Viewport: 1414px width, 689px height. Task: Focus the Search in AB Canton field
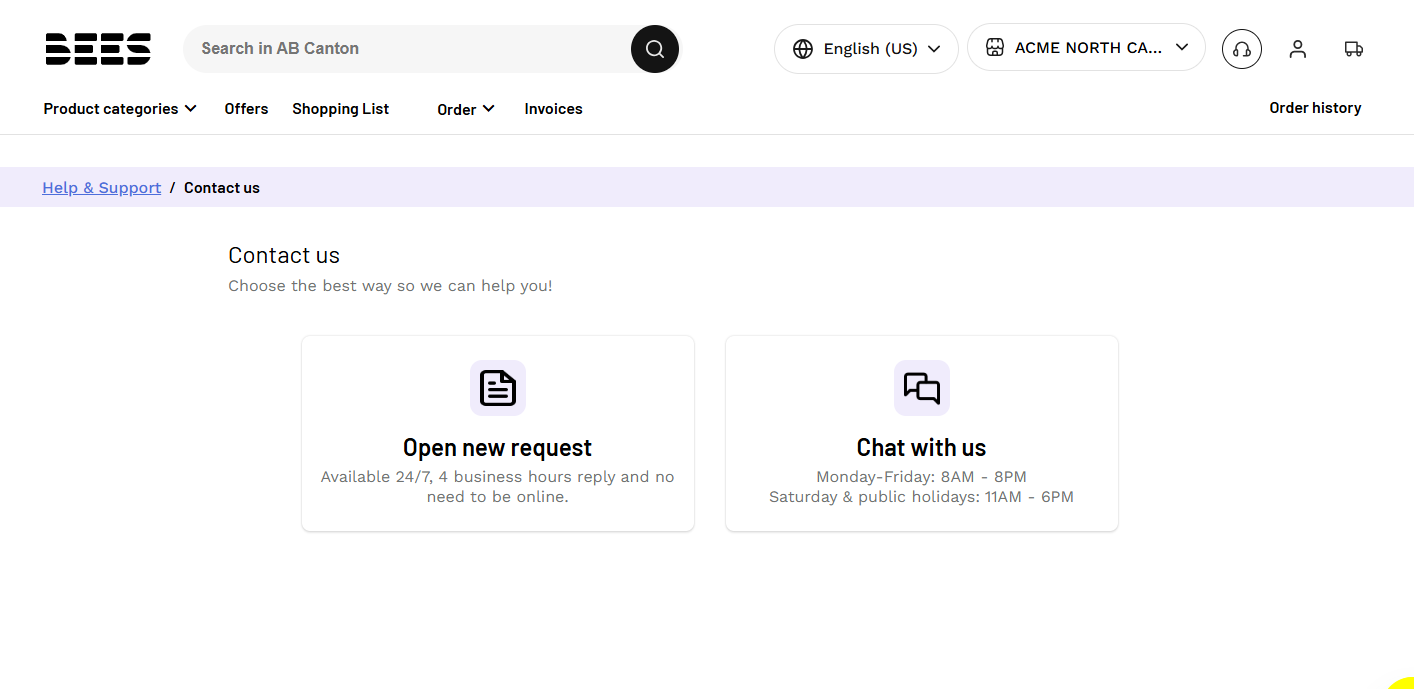coord(407,49)
